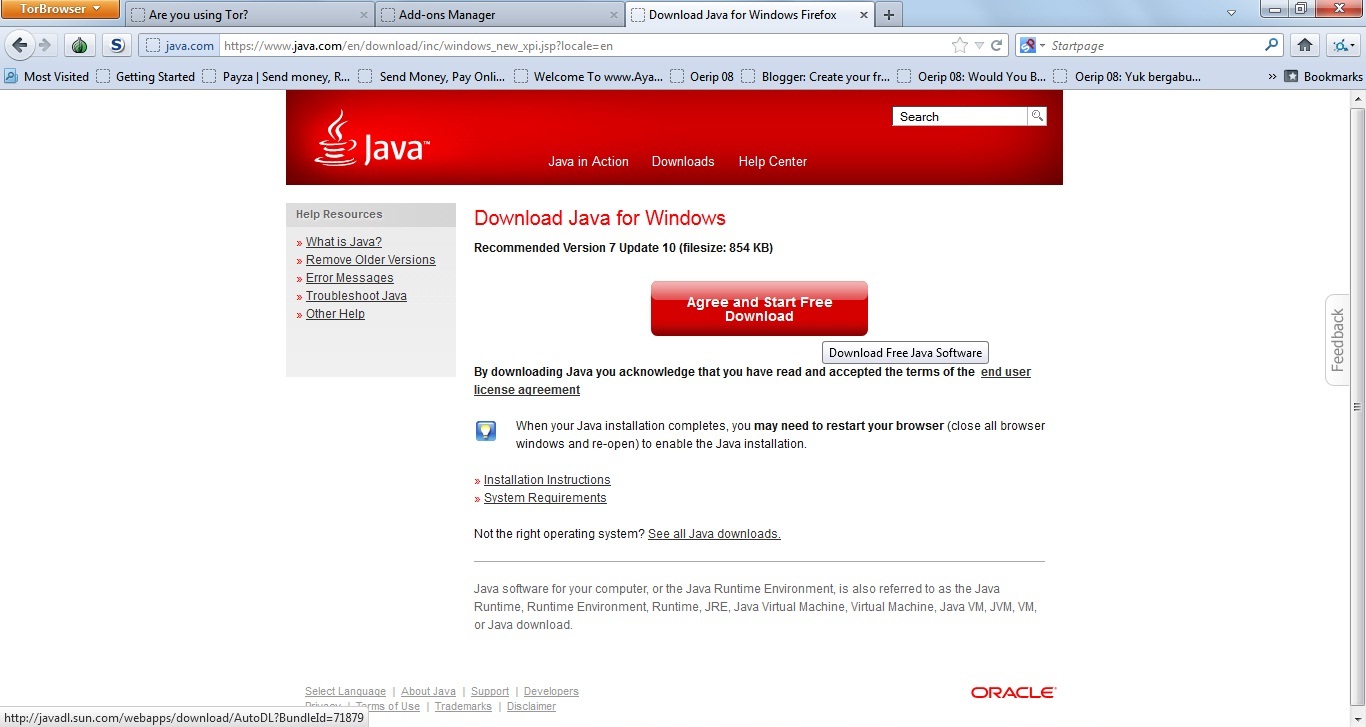Go back with the Back arrow
This screenshot has height=727, width=1366.
click(x=20, y=45)
